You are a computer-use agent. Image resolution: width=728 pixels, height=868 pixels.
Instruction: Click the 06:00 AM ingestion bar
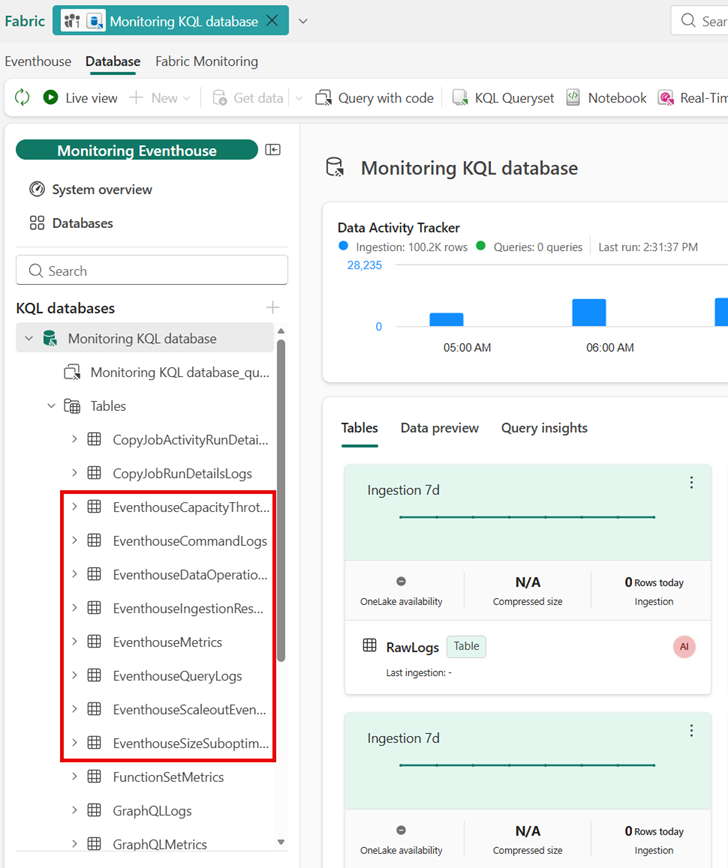click(589, 312)
